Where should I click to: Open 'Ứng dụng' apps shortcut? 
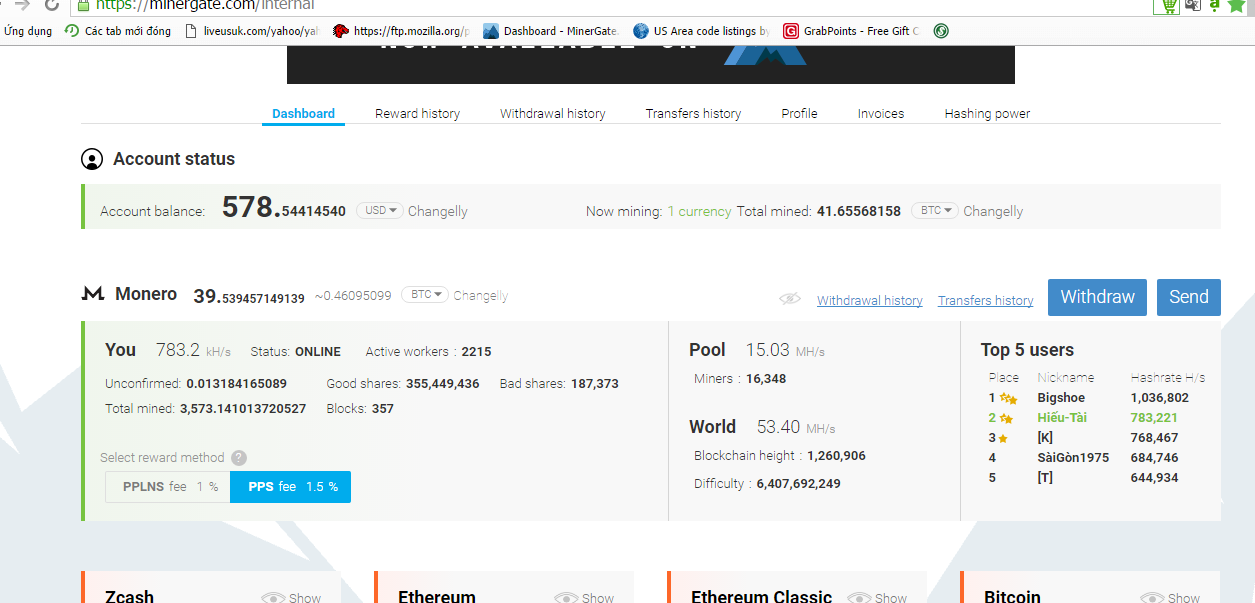[27, 31]
